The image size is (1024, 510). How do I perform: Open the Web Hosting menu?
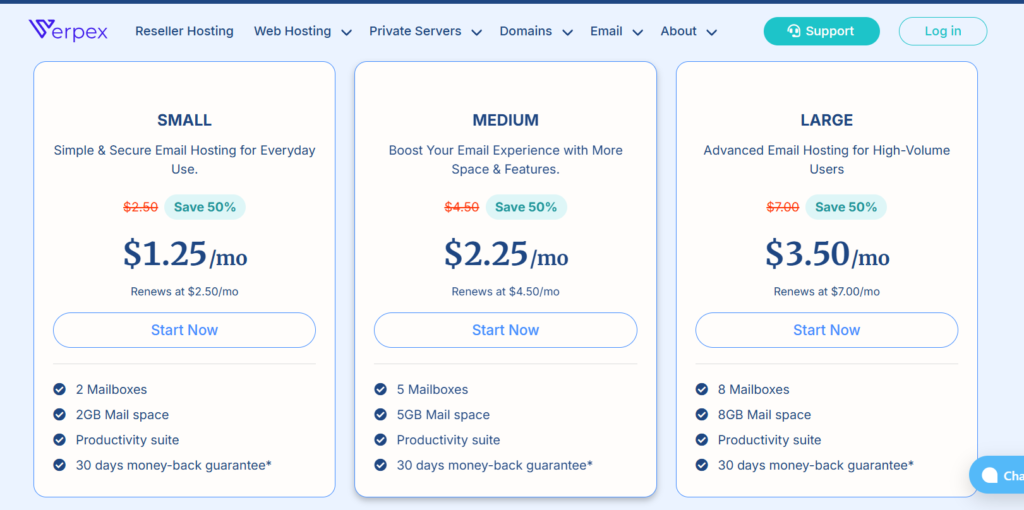292,31
